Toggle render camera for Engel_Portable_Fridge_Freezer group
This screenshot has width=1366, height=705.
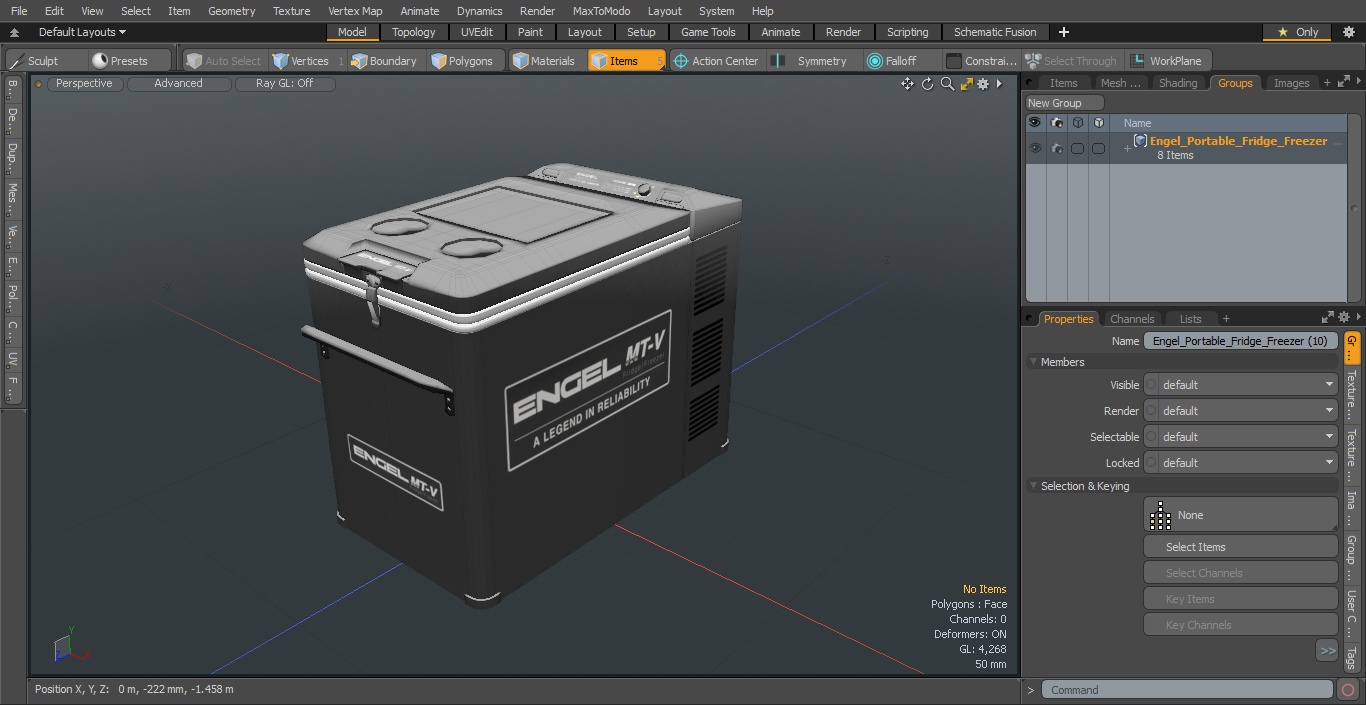tap(1056, 148)
